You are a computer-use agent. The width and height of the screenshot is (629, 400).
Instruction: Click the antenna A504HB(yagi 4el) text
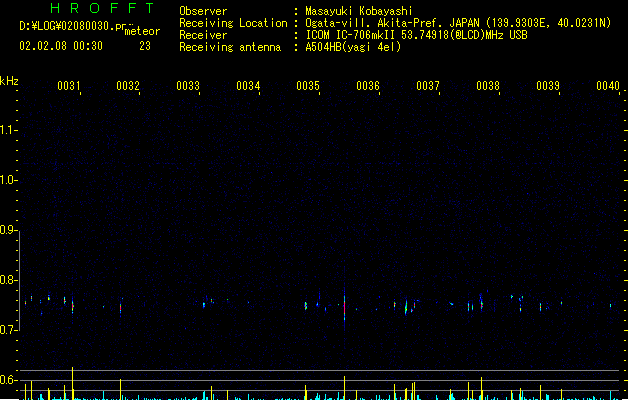[x=353, y=47]
